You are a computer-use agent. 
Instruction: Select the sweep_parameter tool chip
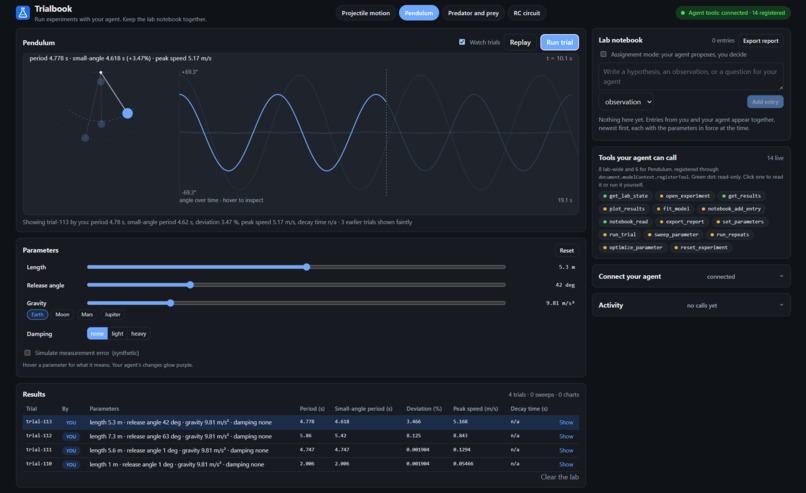click(673, 234)
